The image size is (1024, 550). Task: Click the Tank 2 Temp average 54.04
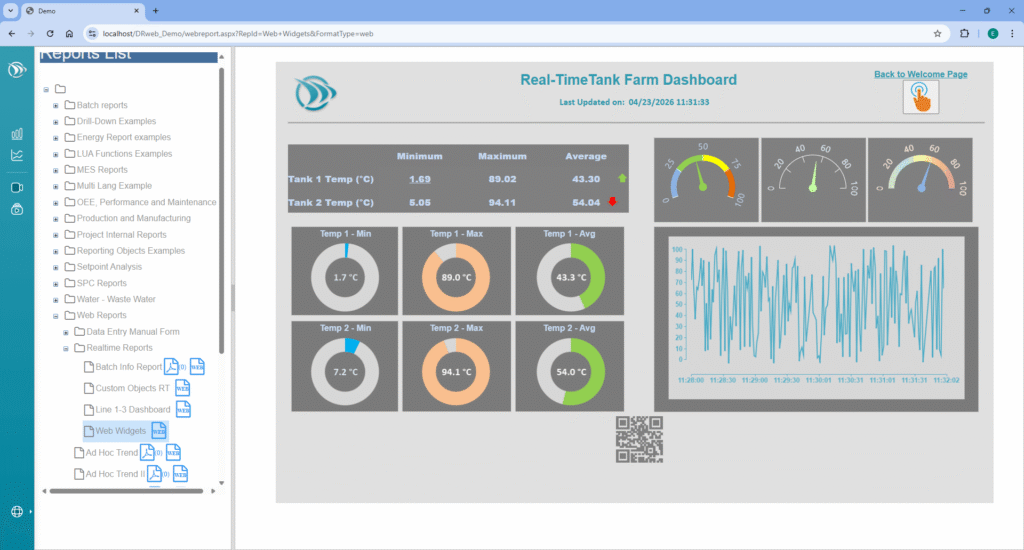pos(586,202)
